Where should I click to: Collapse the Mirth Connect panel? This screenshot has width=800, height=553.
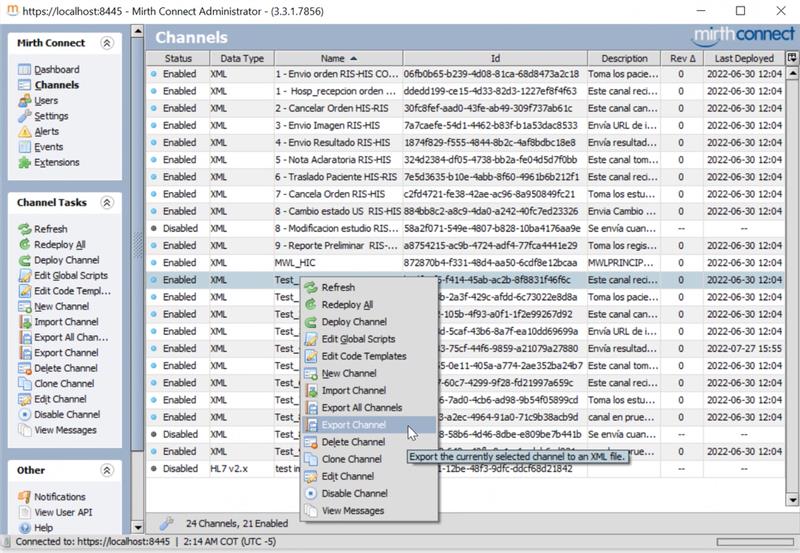tap(107, 44)
